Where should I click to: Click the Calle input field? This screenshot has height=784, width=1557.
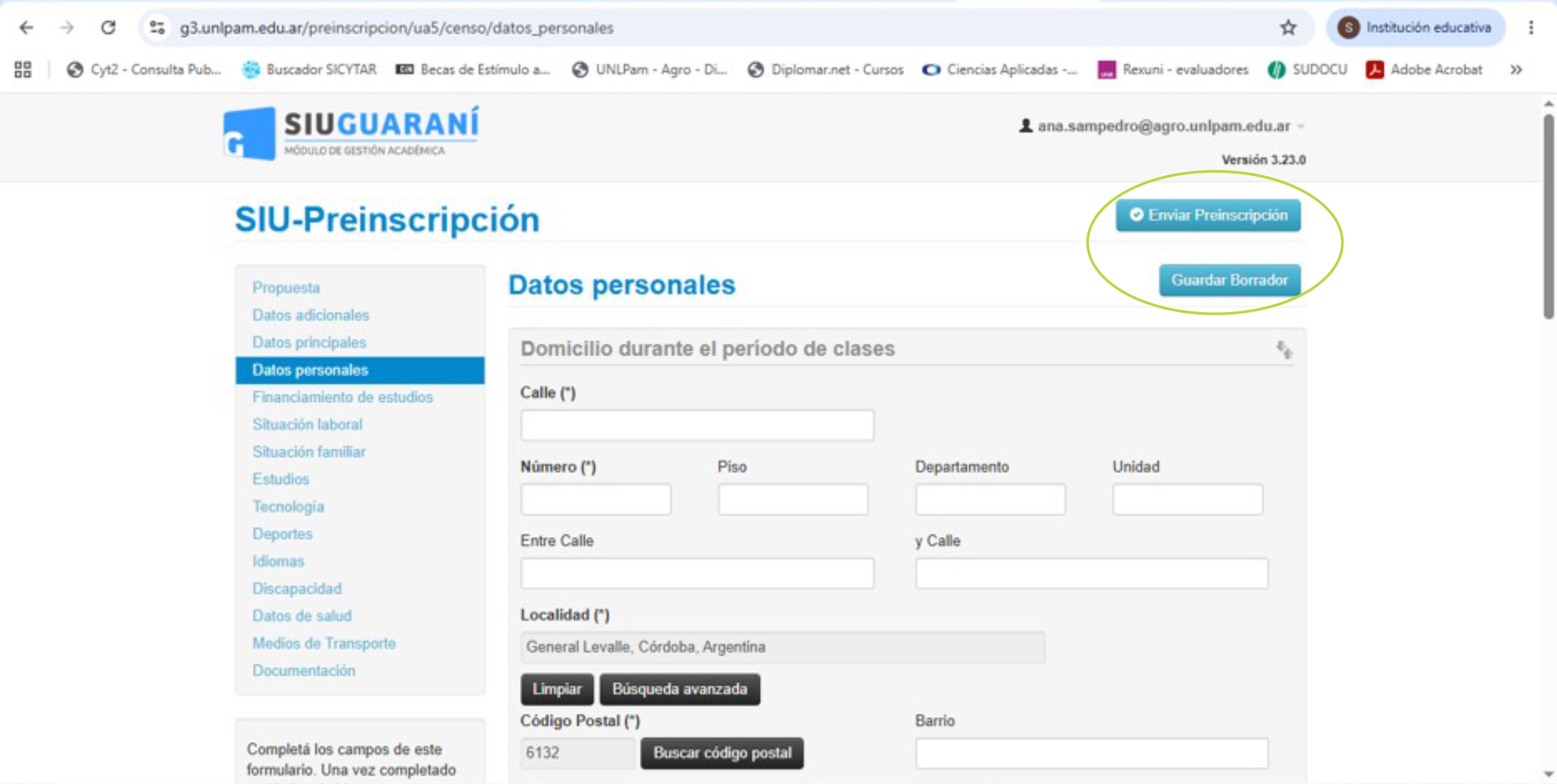(x=697, y=425)
